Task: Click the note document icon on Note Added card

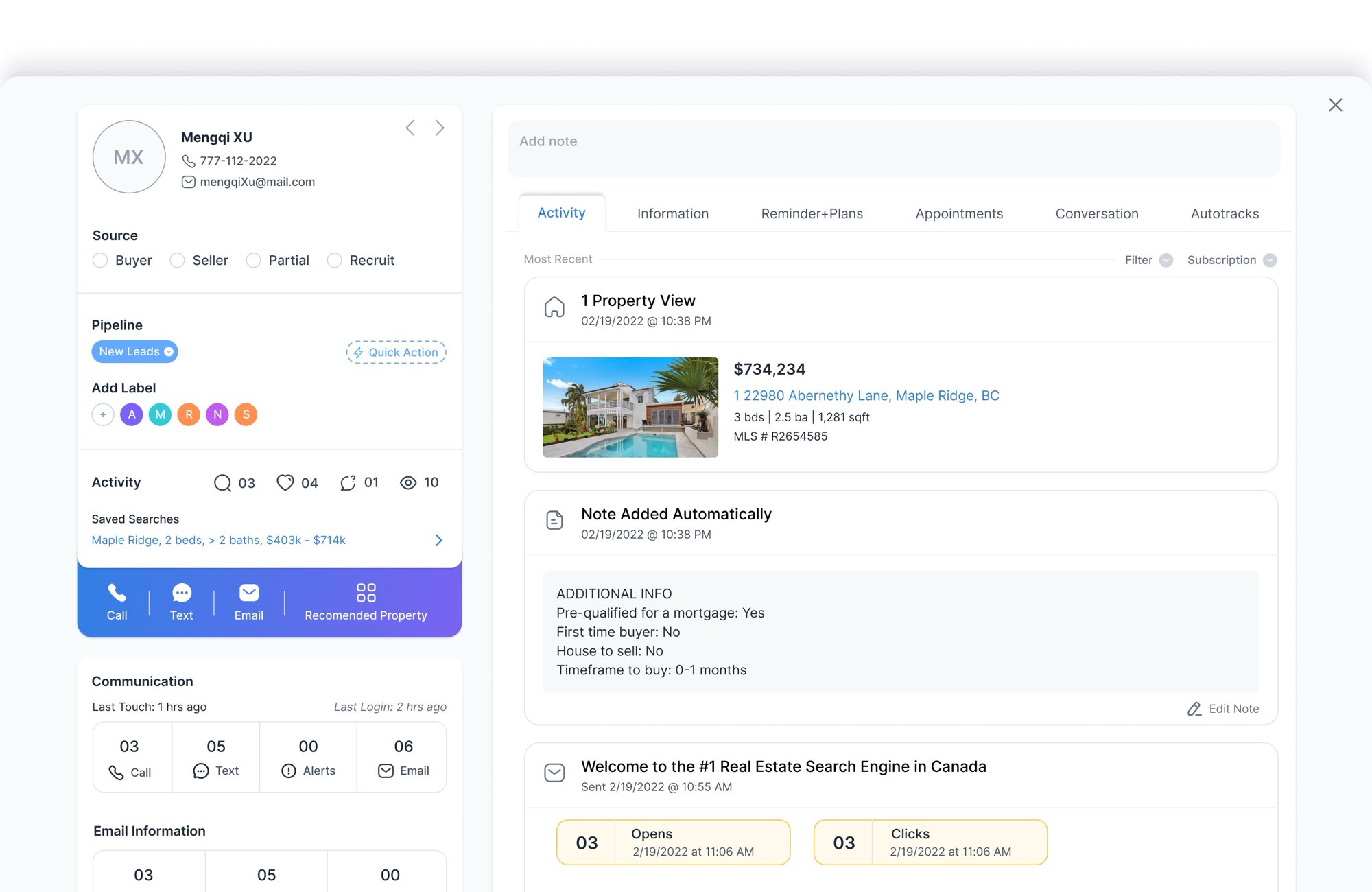Action: click(554, 520)
